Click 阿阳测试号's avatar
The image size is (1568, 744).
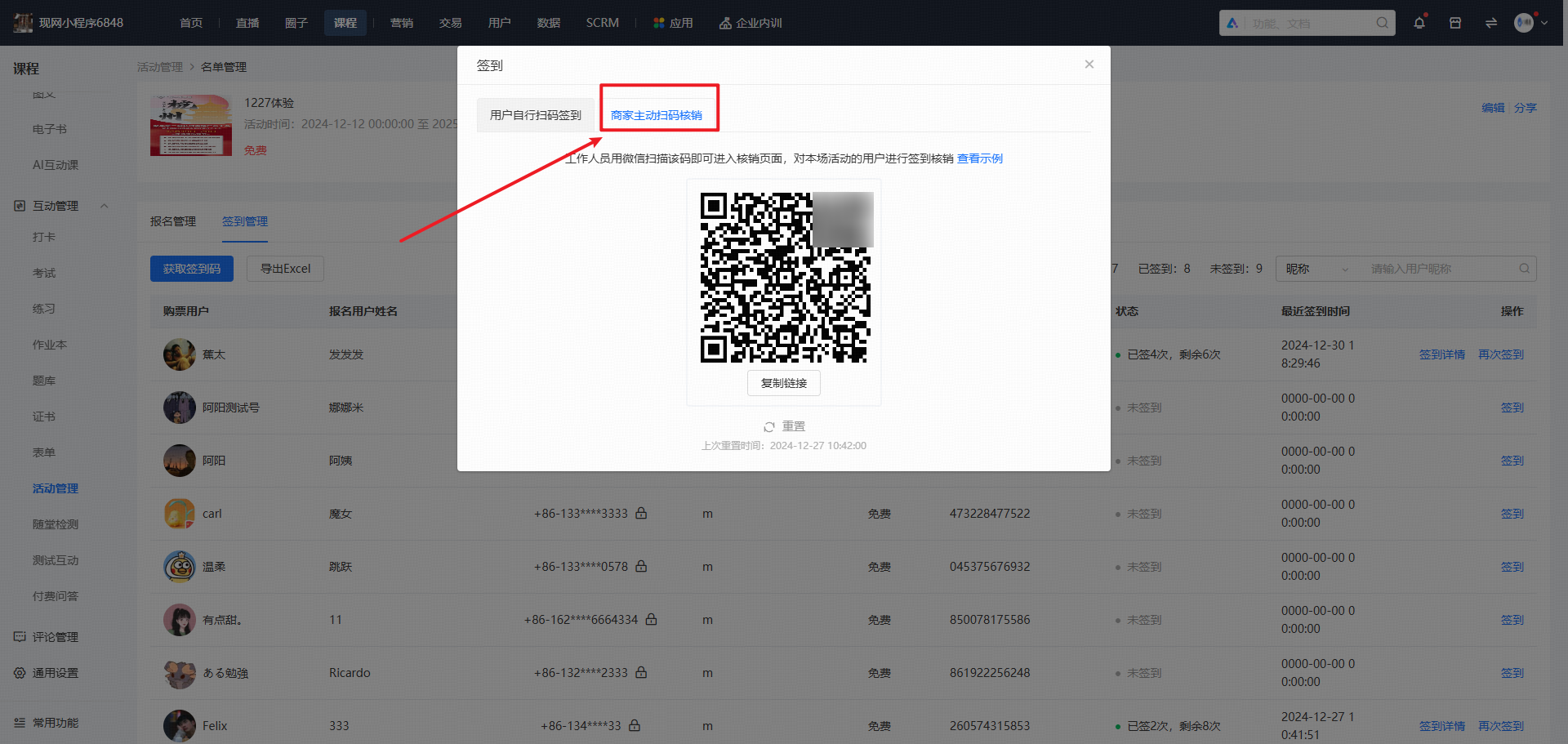(180, 408)
